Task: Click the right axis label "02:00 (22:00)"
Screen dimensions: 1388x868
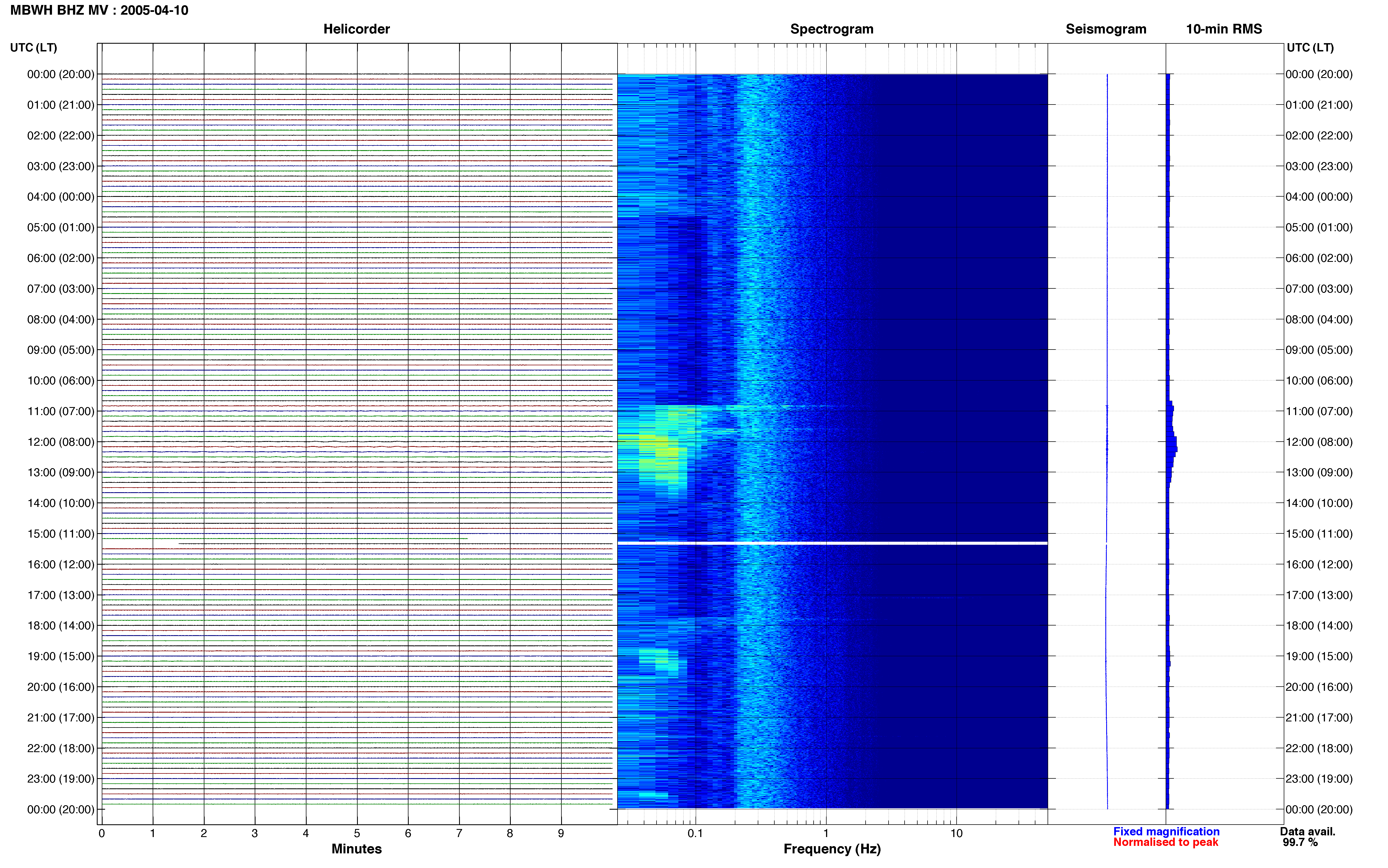Action: point(1319,135)
